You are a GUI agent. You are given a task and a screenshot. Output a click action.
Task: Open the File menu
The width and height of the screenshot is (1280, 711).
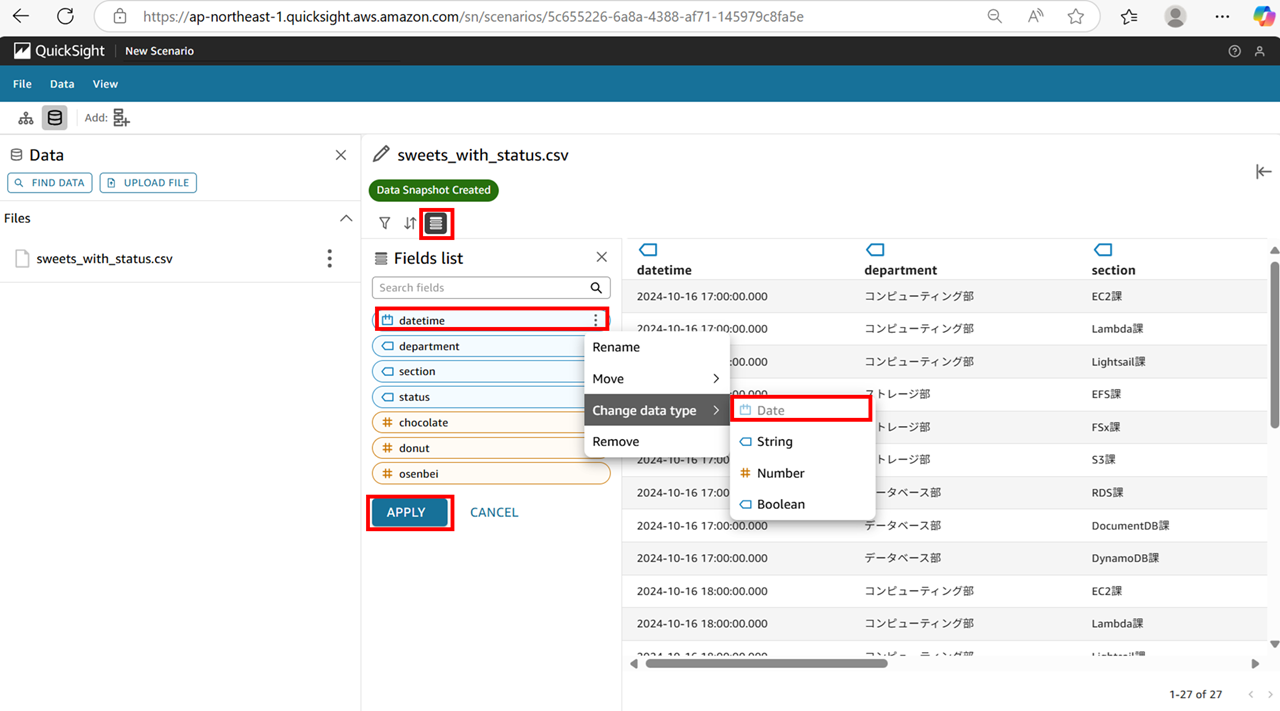22,84
